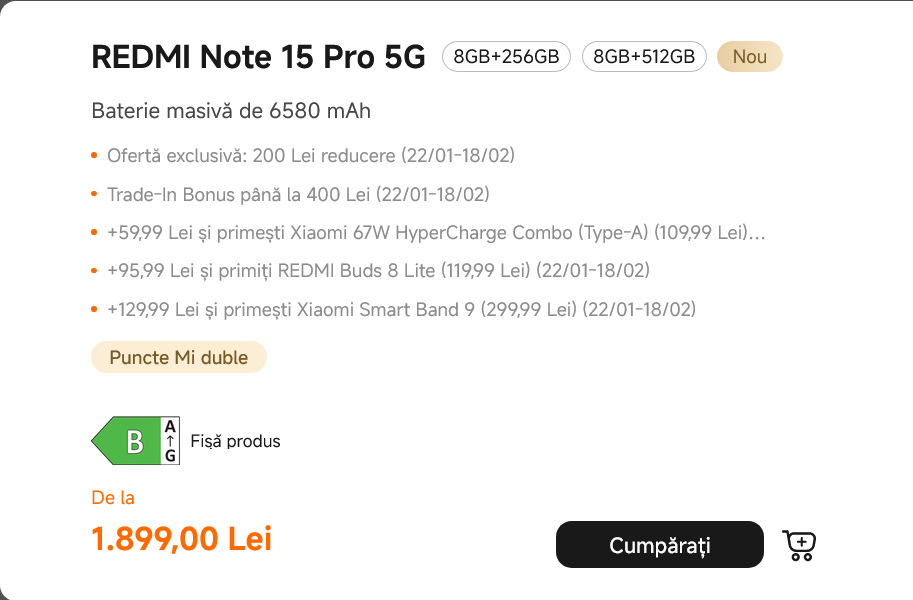Click the Ofertă exclusivă 200 Lei reducere line
Viewport: 913px width, 600px height.
click(311, 156)
